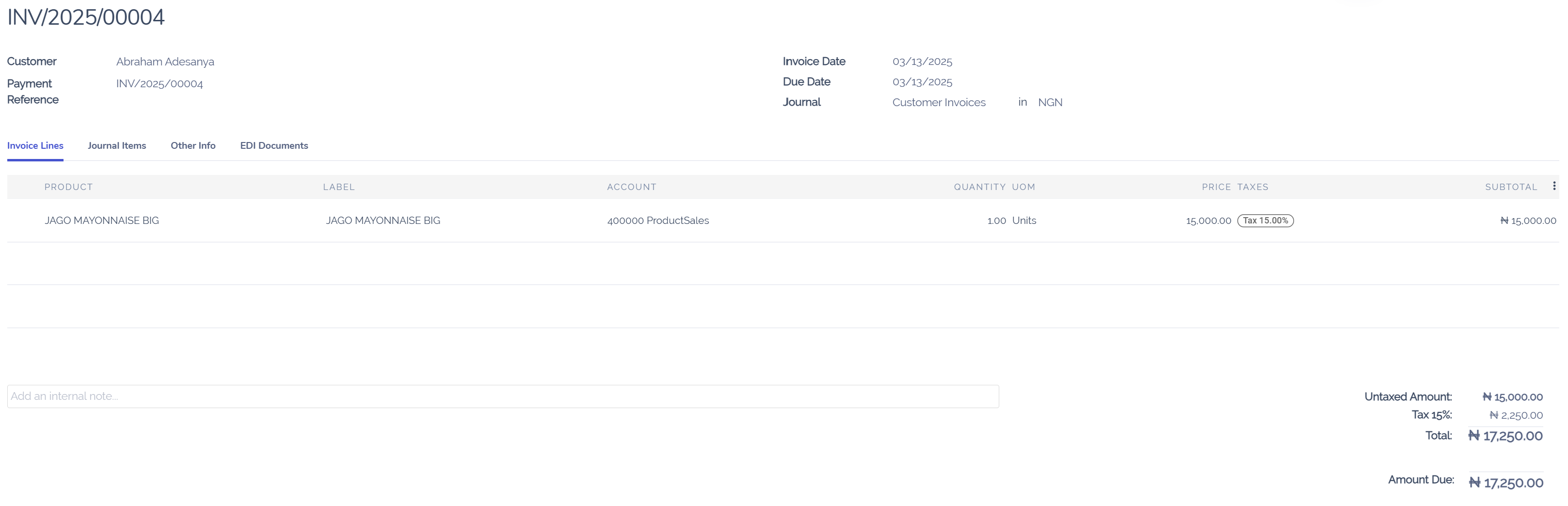The height and width of the screenshot is (506, 1568).
Task: Change the Due Date value
Action: click(x=922, y=81)
